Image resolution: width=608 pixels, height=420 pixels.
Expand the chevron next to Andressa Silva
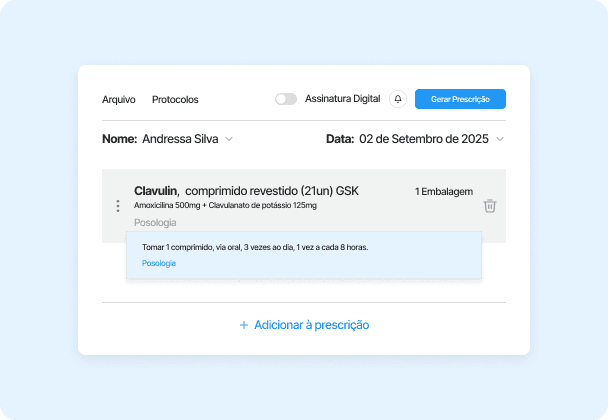[229, 139]
